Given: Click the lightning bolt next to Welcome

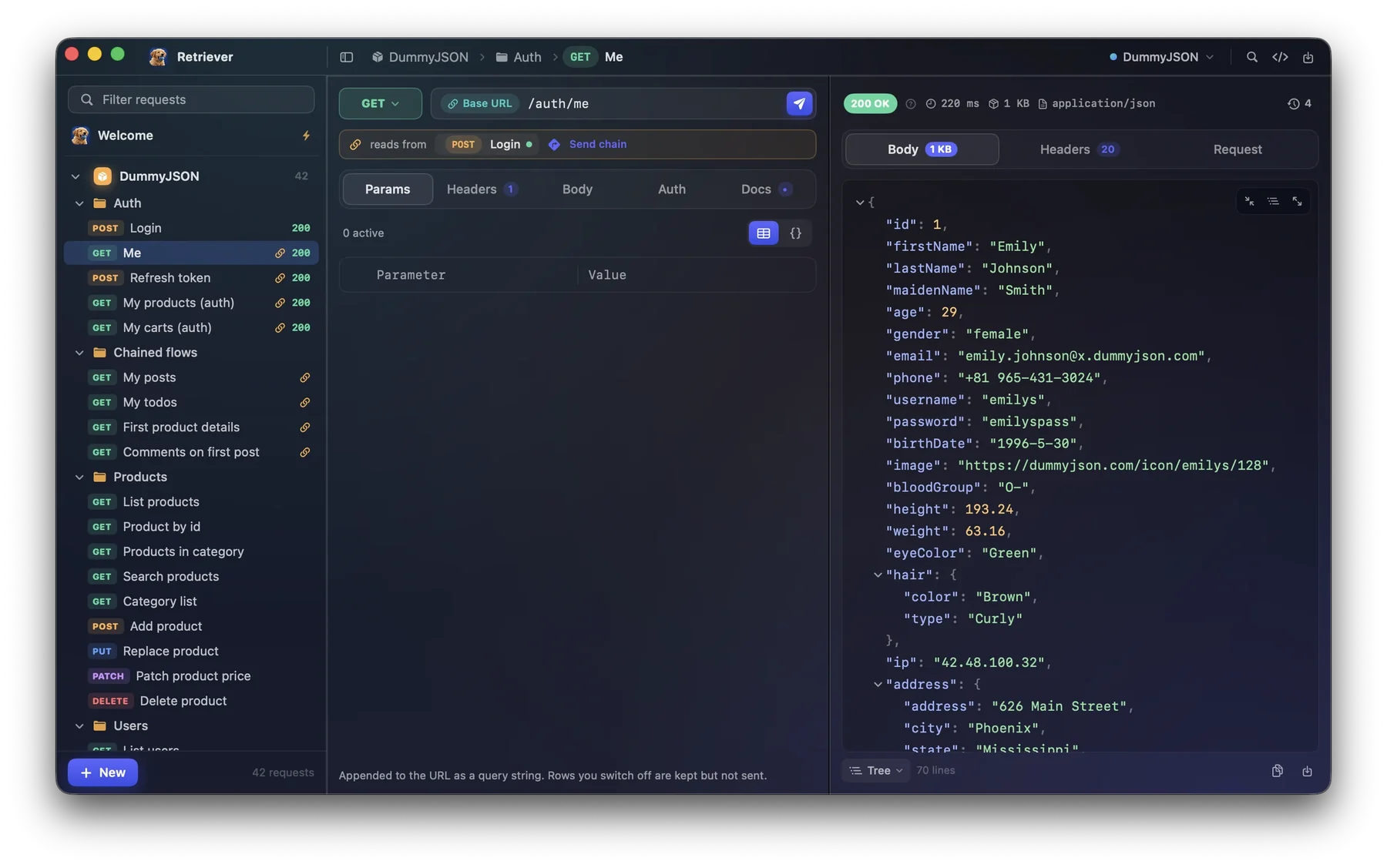Looking at the screenshot, I should pos(306,136).
